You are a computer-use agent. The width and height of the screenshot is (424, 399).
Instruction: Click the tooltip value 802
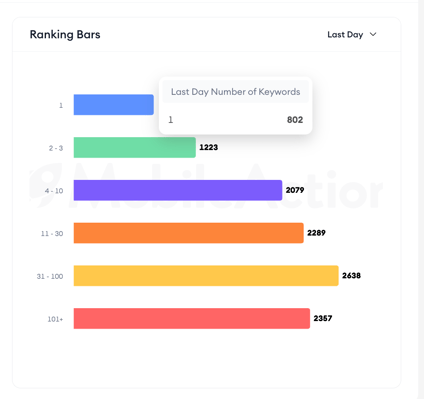pyautogui.click(x=295, y=120)
